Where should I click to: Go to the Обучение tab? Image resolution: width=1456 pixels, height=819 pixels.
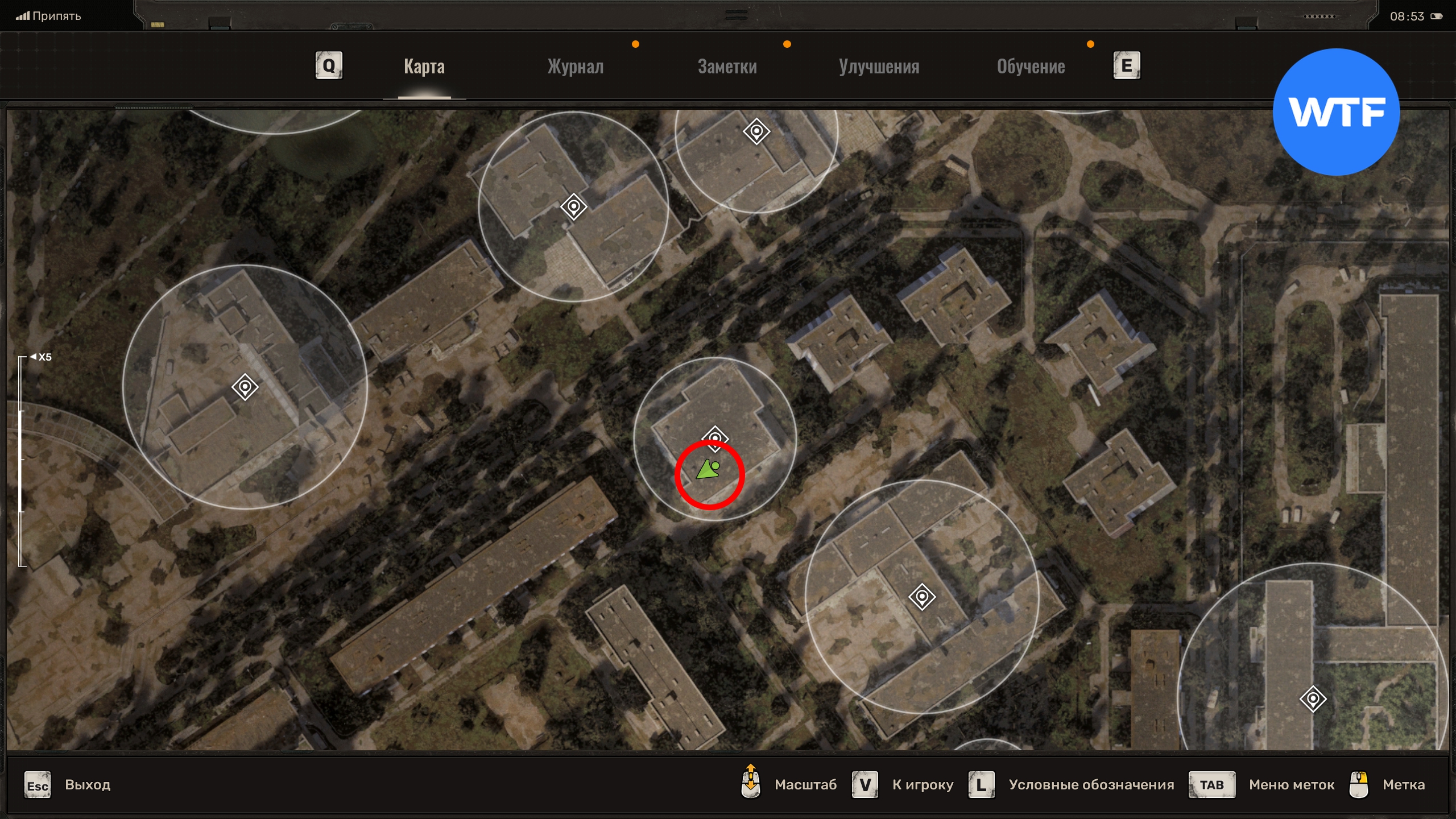[x=1031, y=67]
